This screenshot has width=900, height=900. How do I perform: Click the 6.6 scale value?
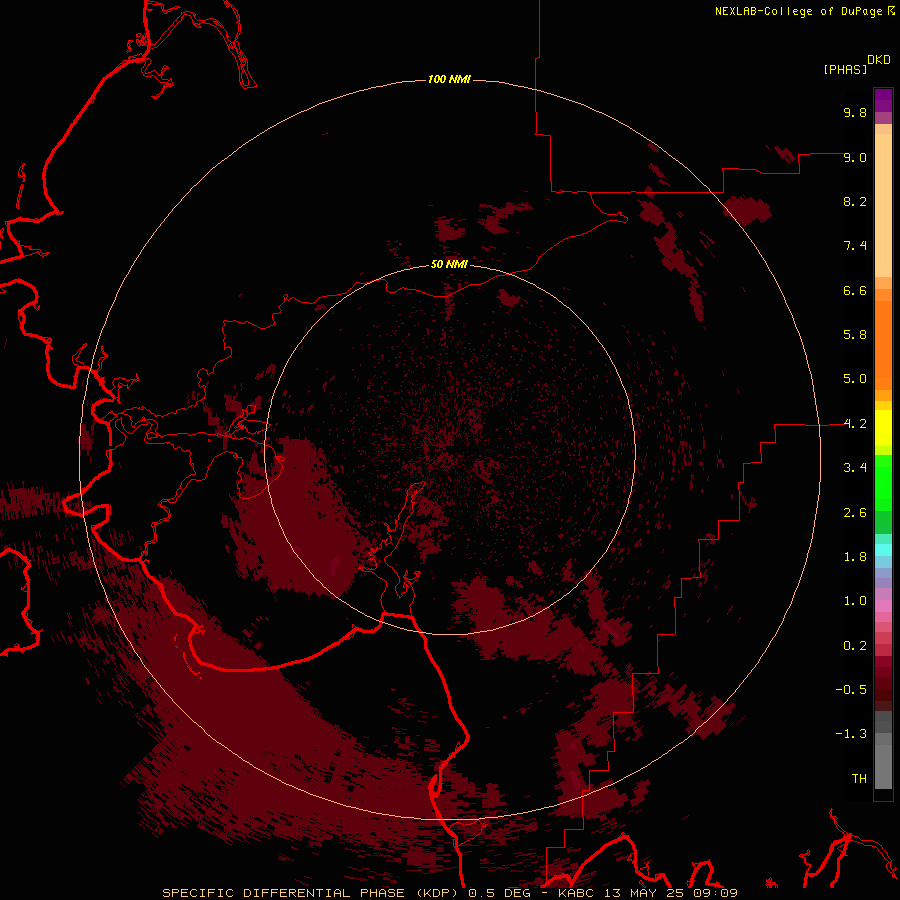tap(855, 290)
